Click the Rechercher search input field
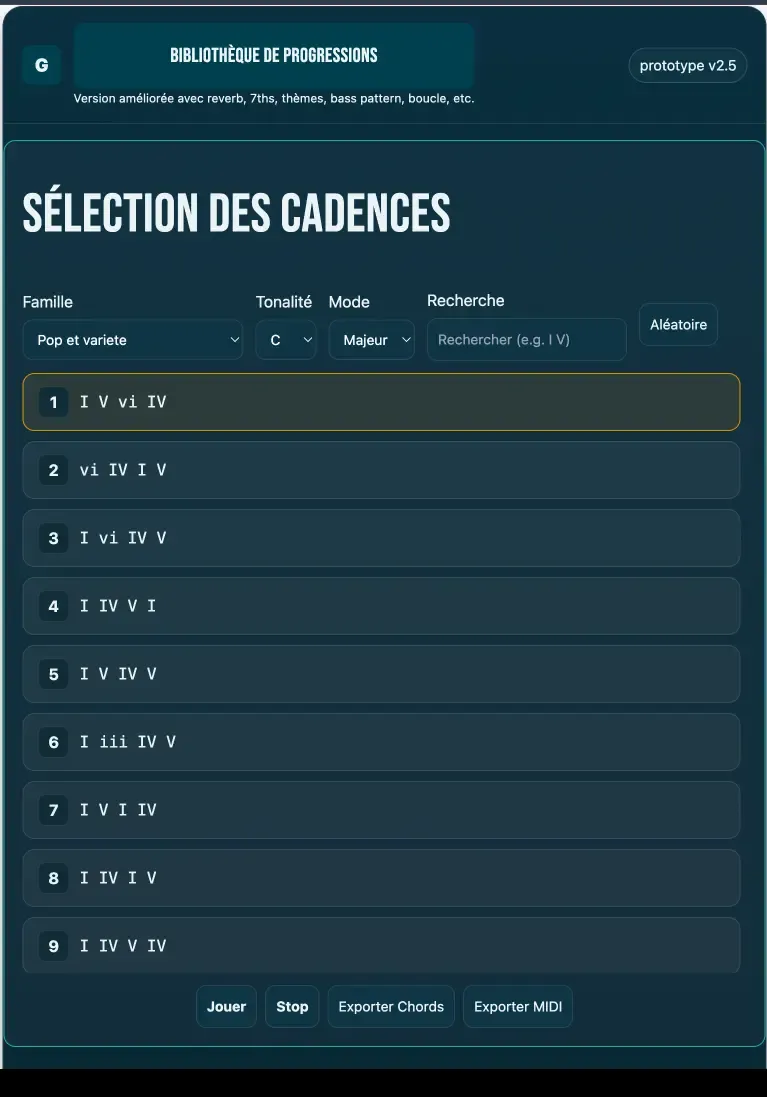Image resolution: width=767 pixels, height=1097 pixels. point(526,340)
